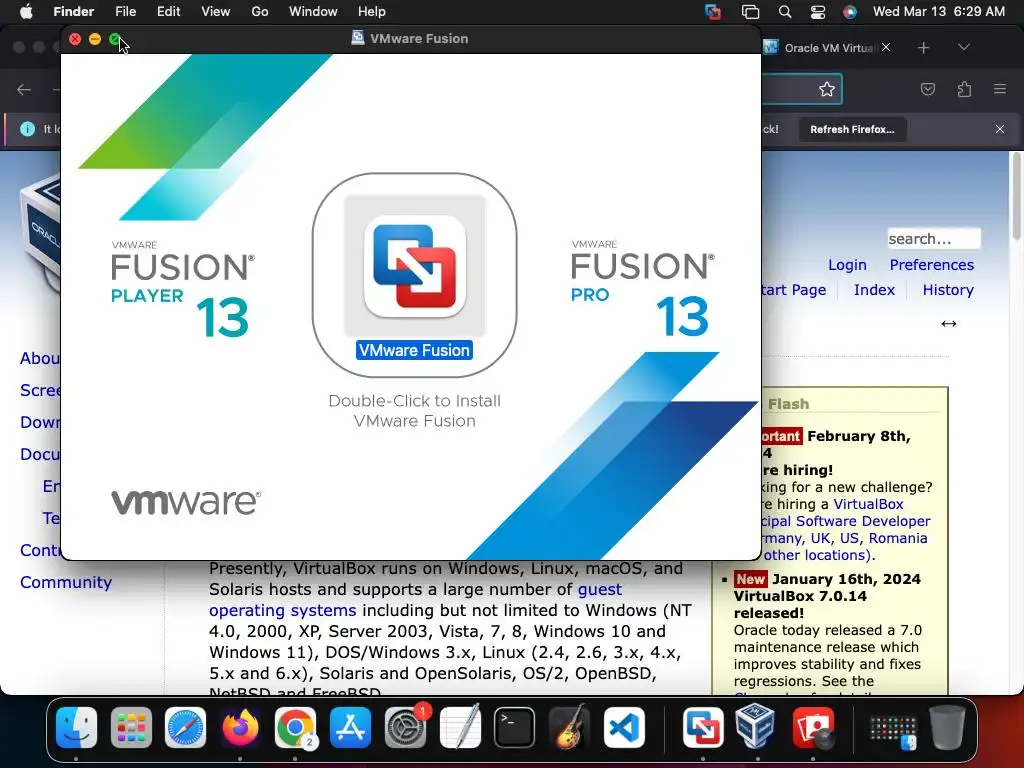Open the Login link on VirtualBox page
The image size is (1024, 768).
click(847, 264)
